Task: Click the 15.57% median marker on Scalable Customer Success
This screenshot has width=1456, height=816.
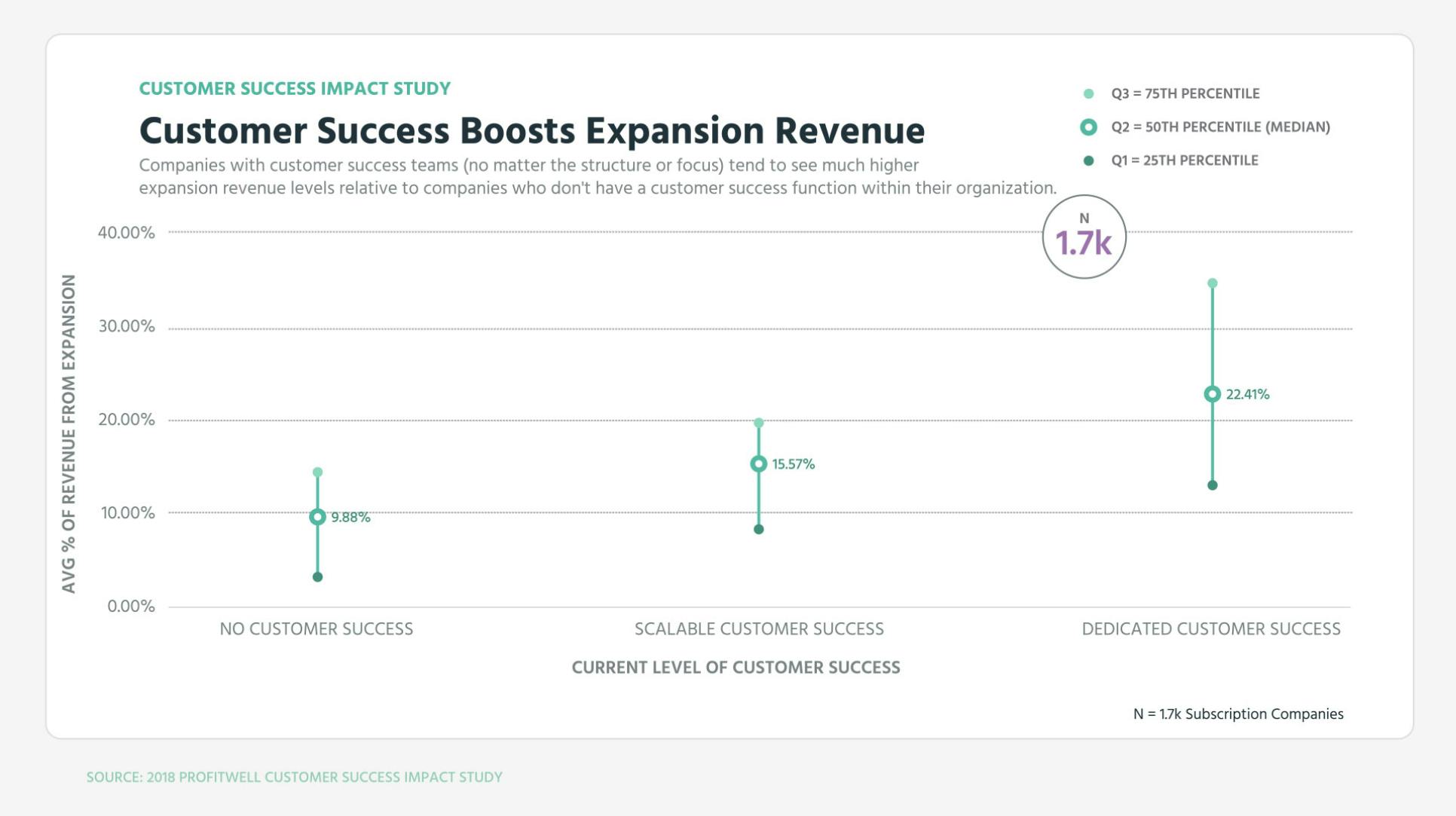Action: (x=759, y=464)
